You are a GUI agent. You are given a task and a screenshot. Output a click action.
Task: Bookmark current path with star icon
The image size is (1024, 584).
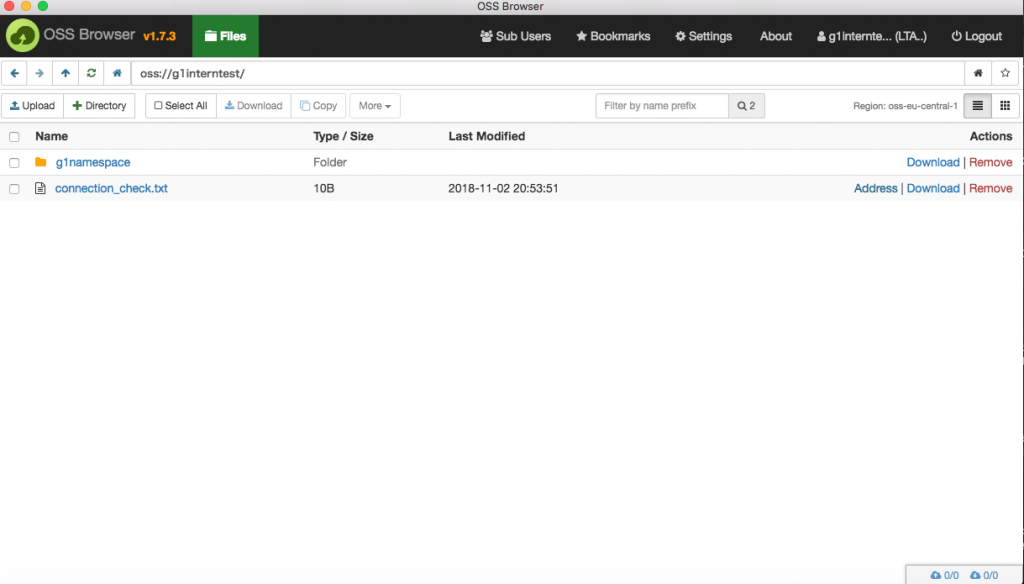click(x=1005, y=73)
